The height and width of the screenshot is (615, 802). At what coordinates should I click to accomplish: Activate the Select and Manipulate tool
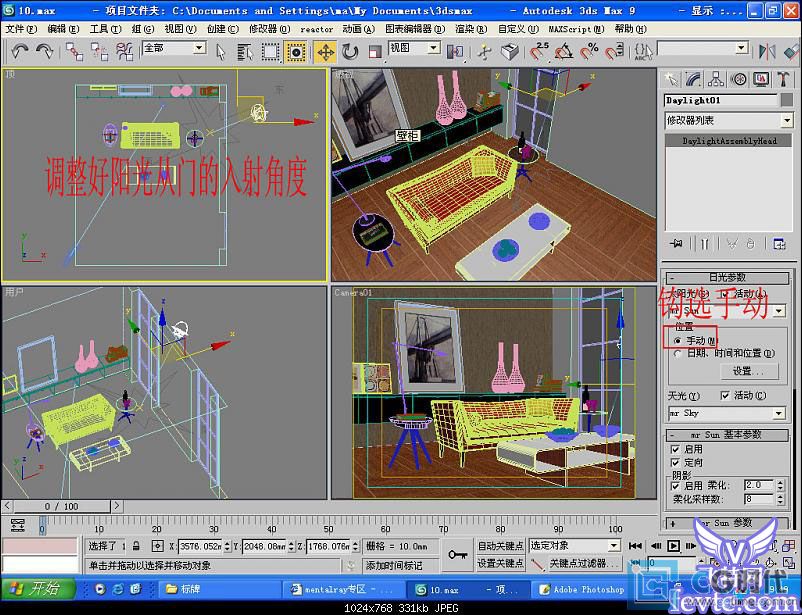484,52
